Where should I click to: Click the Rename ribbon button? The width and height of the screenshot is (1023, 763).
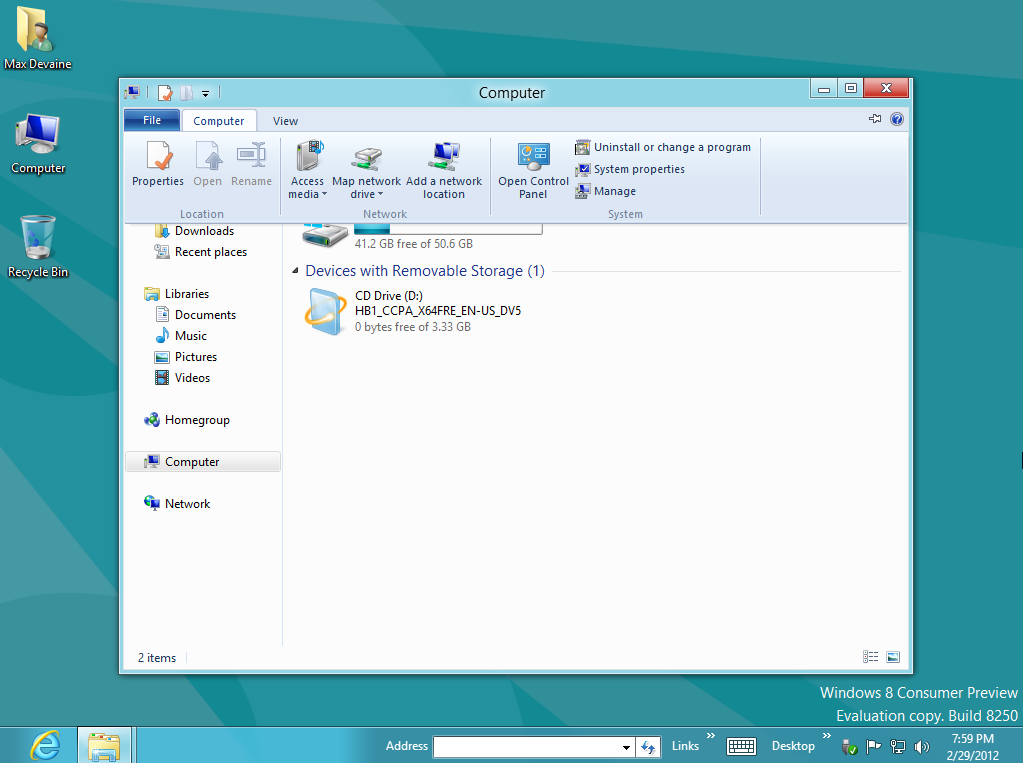pos(251,164)
